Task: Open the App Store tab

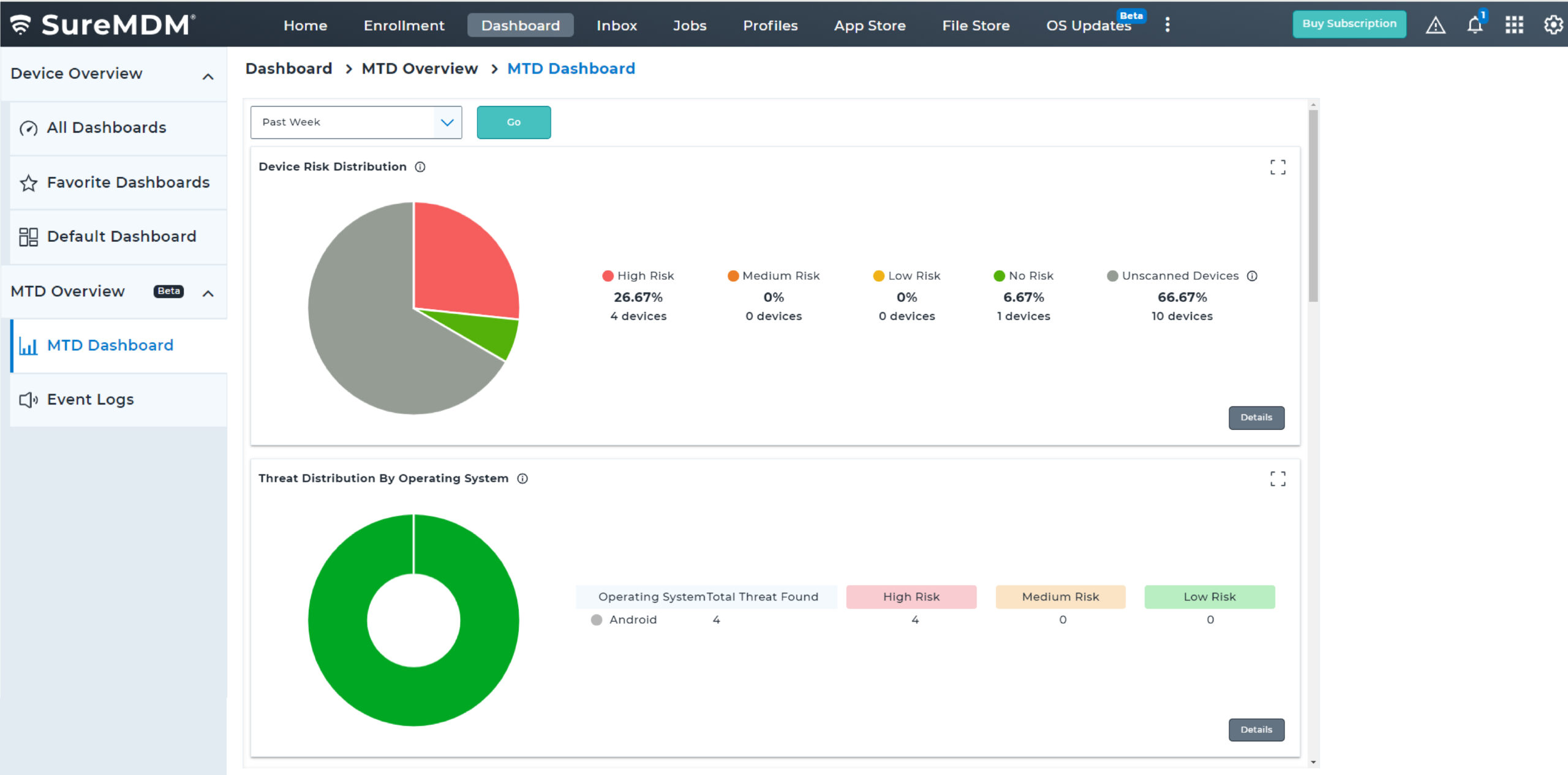Action: click(870, 25)
